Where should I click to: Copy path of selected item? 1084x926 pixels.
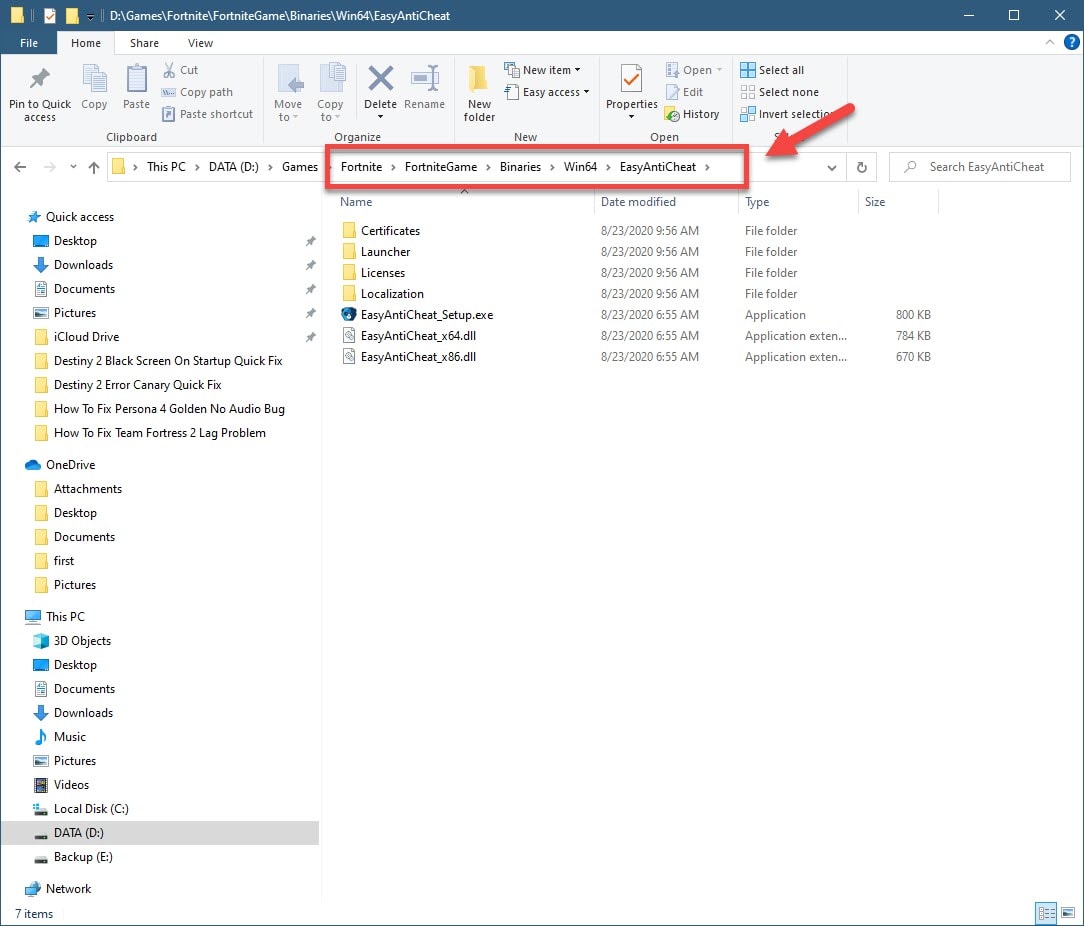pos(198,92)
